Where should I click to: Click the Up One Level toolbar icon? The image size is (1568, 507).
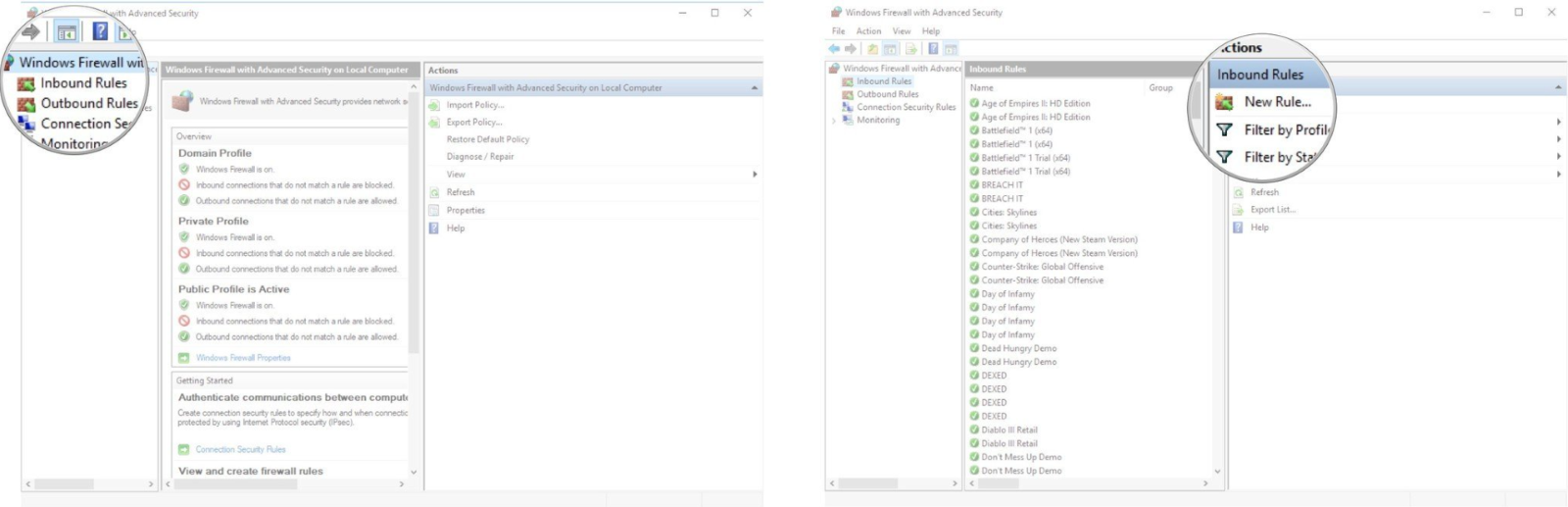click(872, 48)
